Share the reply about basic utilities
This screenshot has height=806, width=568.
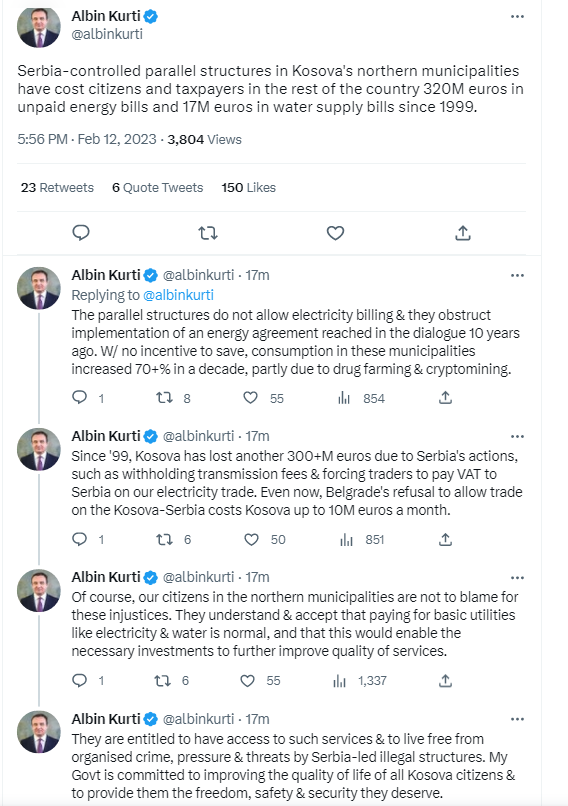coord(445,681)
